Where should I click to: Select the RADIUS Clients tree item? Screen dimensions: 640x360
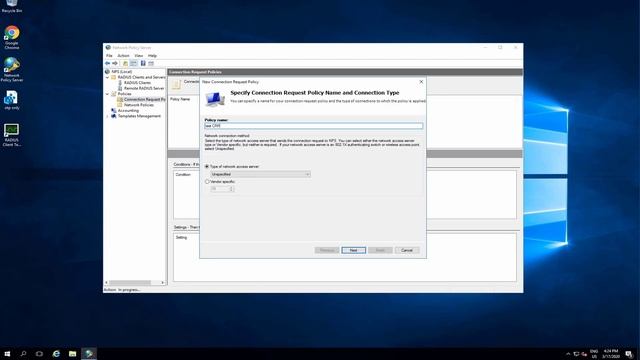point(138,83)
